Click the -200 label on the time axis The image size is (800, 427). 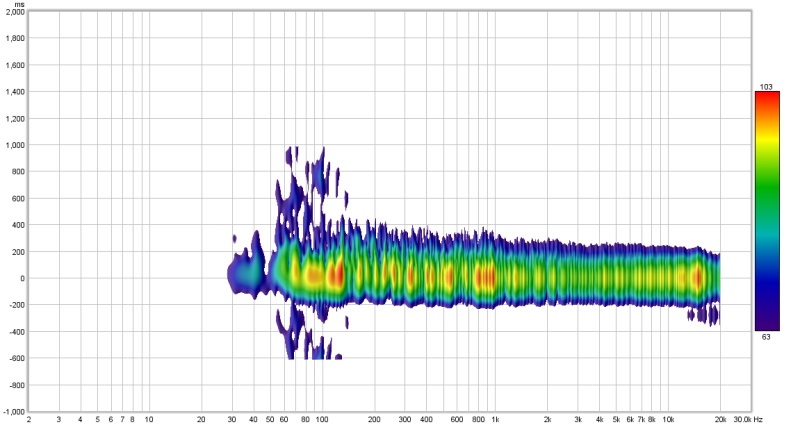point(17,305)
